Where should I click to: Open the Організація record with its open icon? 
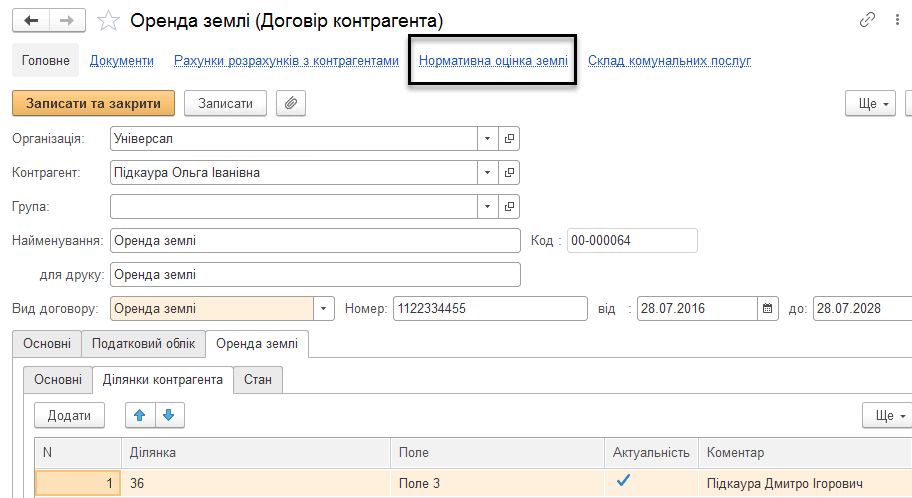pos(509,139)
